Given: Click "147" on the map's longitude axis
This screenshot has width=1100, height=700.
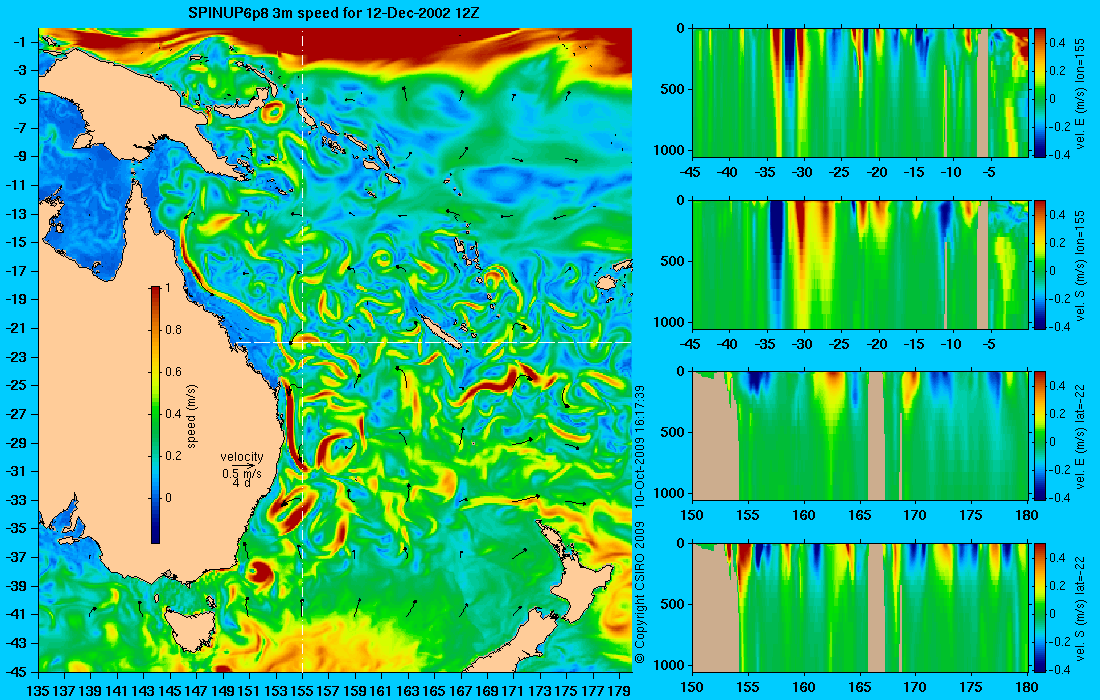Looking at the screenshot, I should click(196, 691).
